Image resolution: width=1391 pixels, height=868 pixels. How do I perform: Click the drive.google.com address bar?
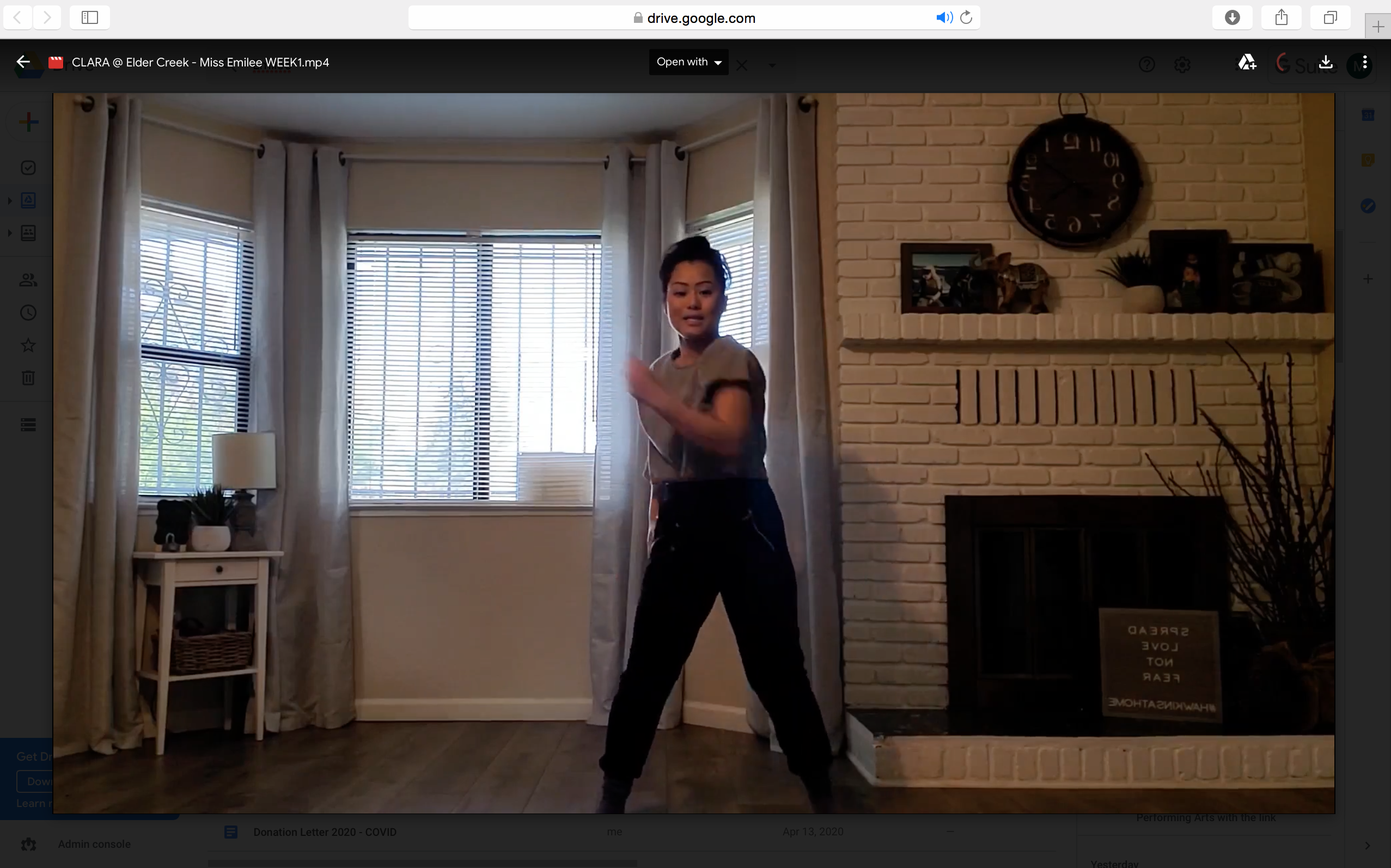click(x=700, y=18)
